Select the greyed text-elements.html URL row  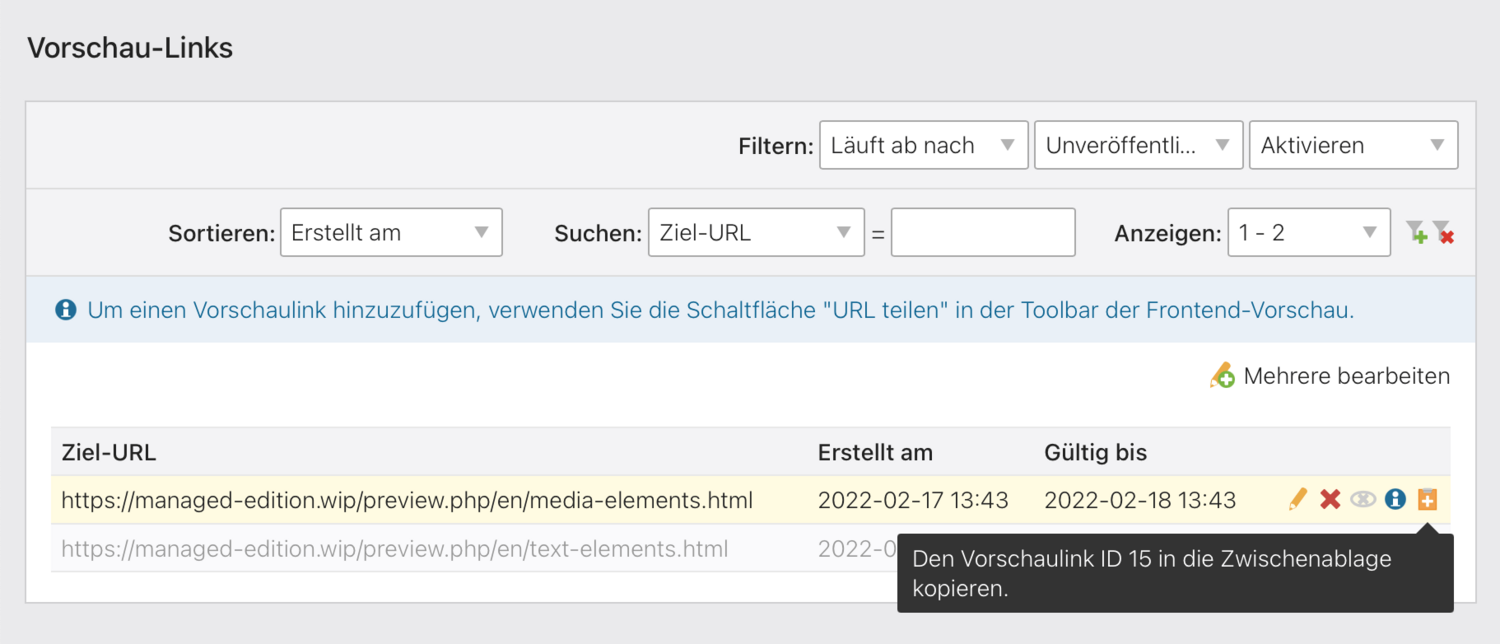[x=394, y=548]
